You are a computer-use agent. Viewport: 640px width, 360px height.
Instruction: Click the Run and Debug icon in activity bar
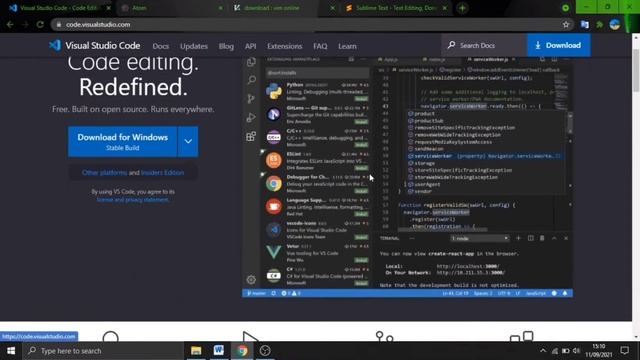coord(251,118)
